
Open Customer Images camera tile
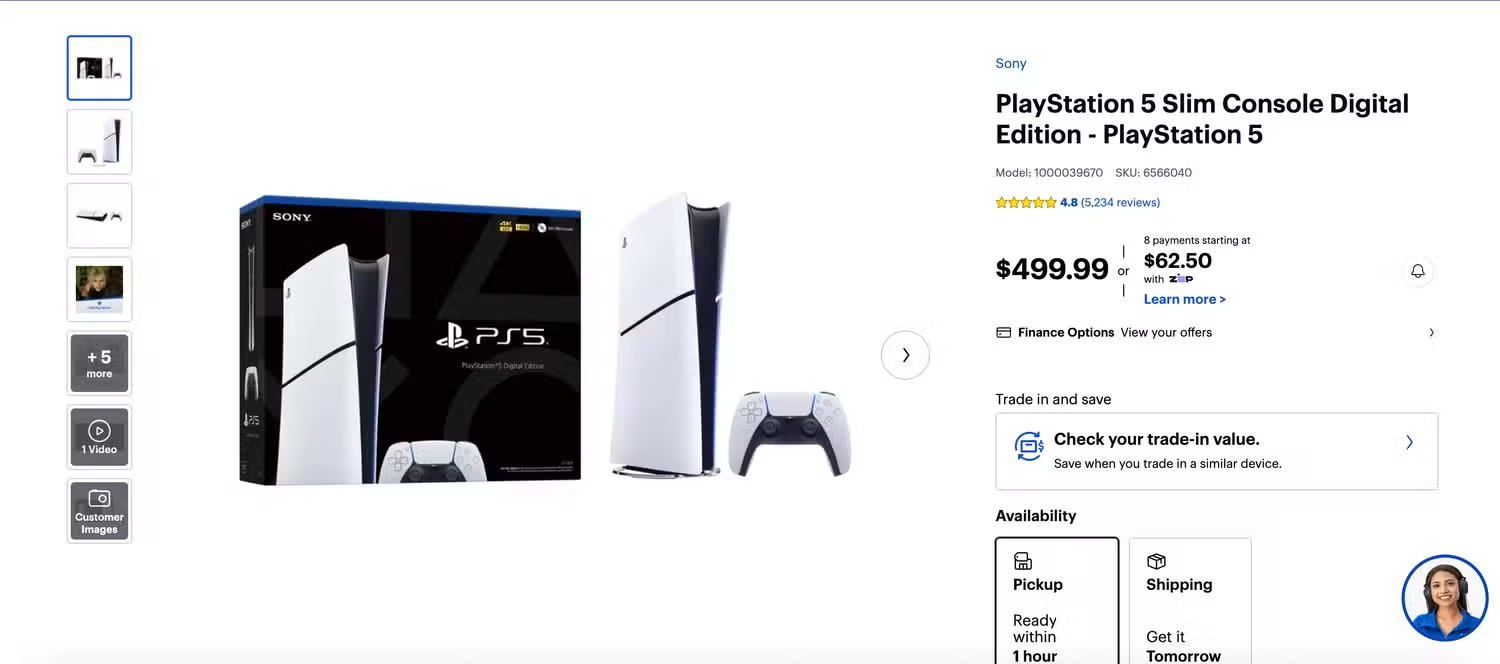click(99, 511)
